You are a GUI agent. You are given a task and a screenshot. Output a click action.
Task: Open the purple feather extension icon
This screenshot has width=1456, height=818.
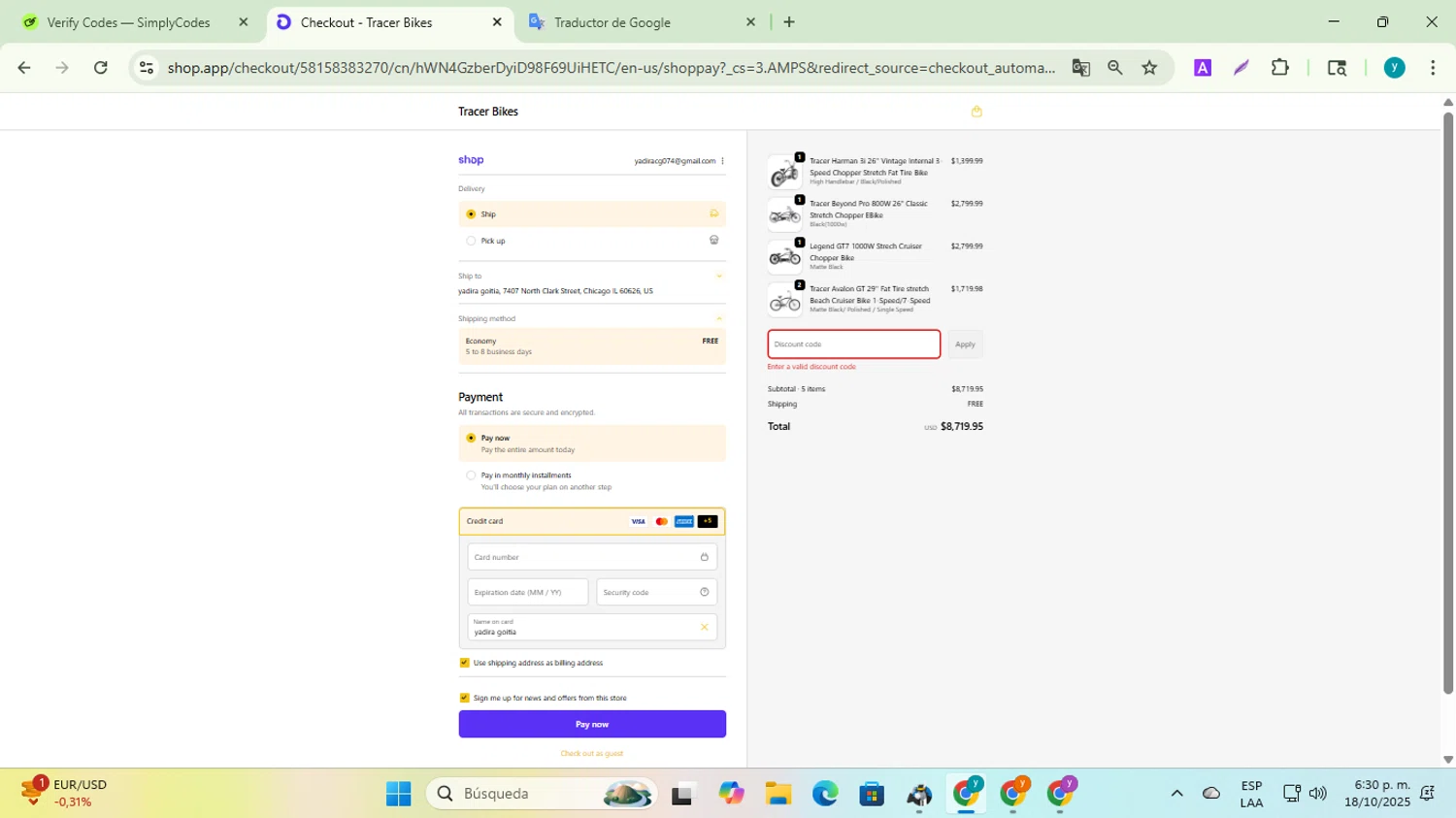[x=1241, y=67]
